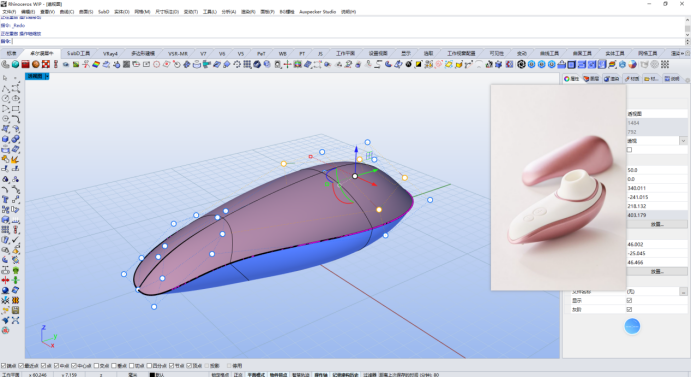Screen dimensions: 692x377
Task: Open the 图层 (Layers) panel tab
Action: tap(591, 79)
